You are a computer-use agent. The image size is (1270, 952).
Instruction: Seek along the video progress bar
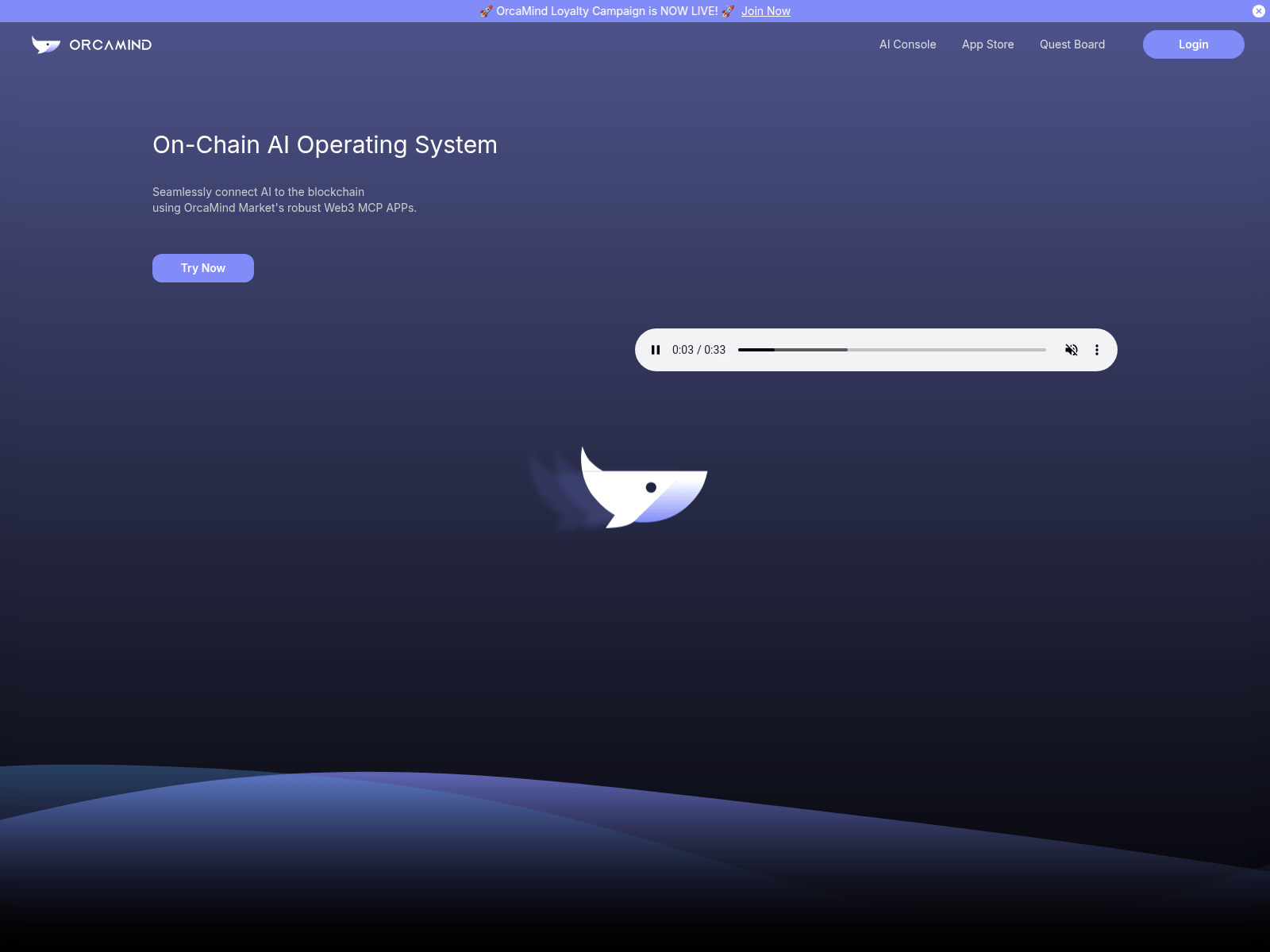click(892, 350)
